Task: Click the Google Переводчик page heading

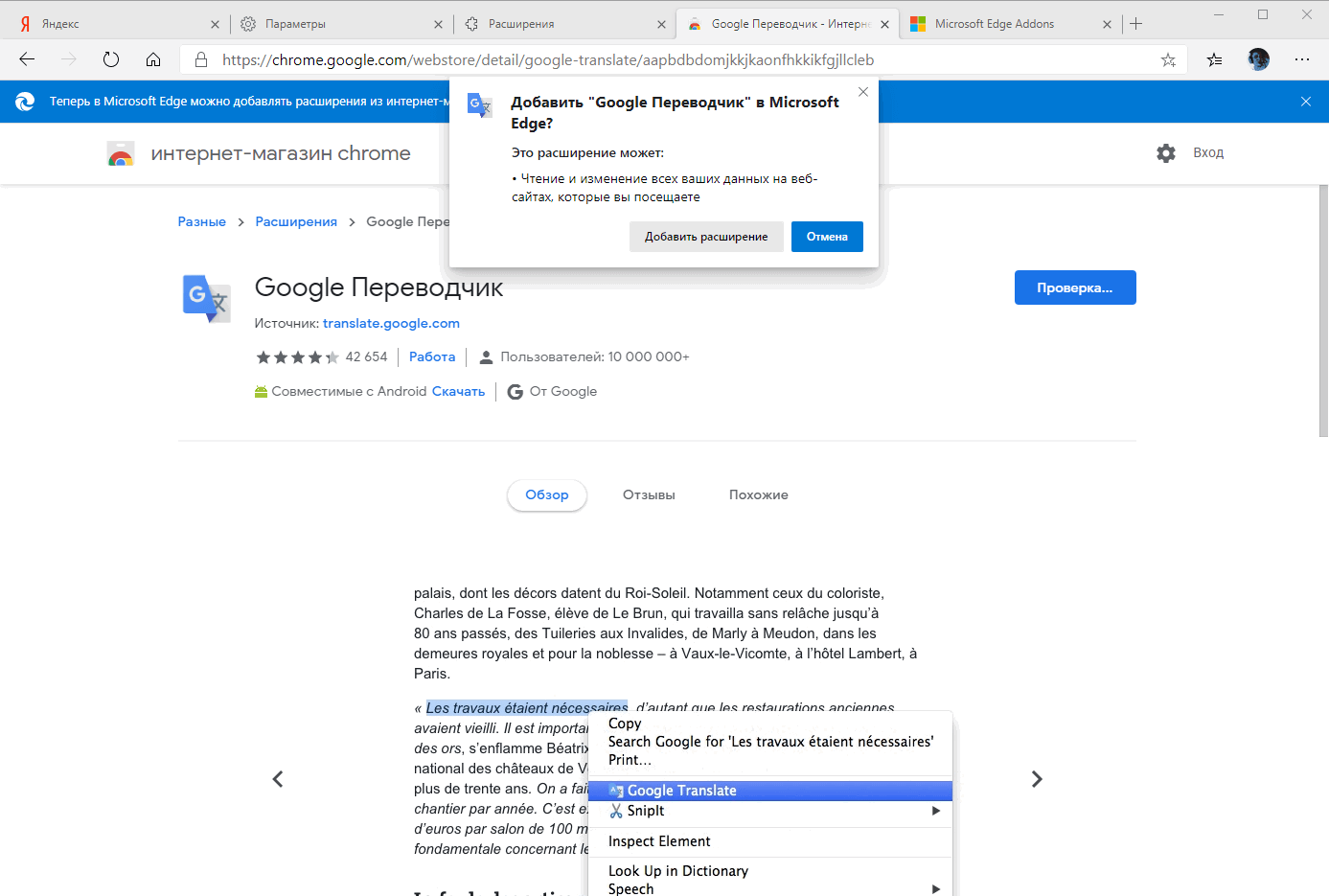Action: click(x=378, y=287)
